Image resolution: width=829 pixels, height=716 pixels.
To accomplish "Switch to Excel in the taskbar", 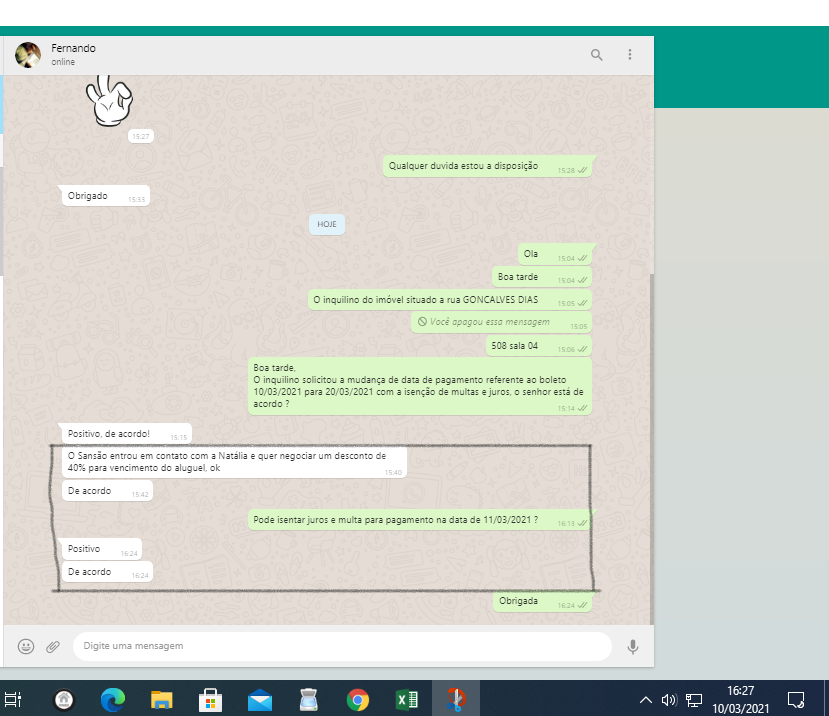I will [x=407, y=699].
